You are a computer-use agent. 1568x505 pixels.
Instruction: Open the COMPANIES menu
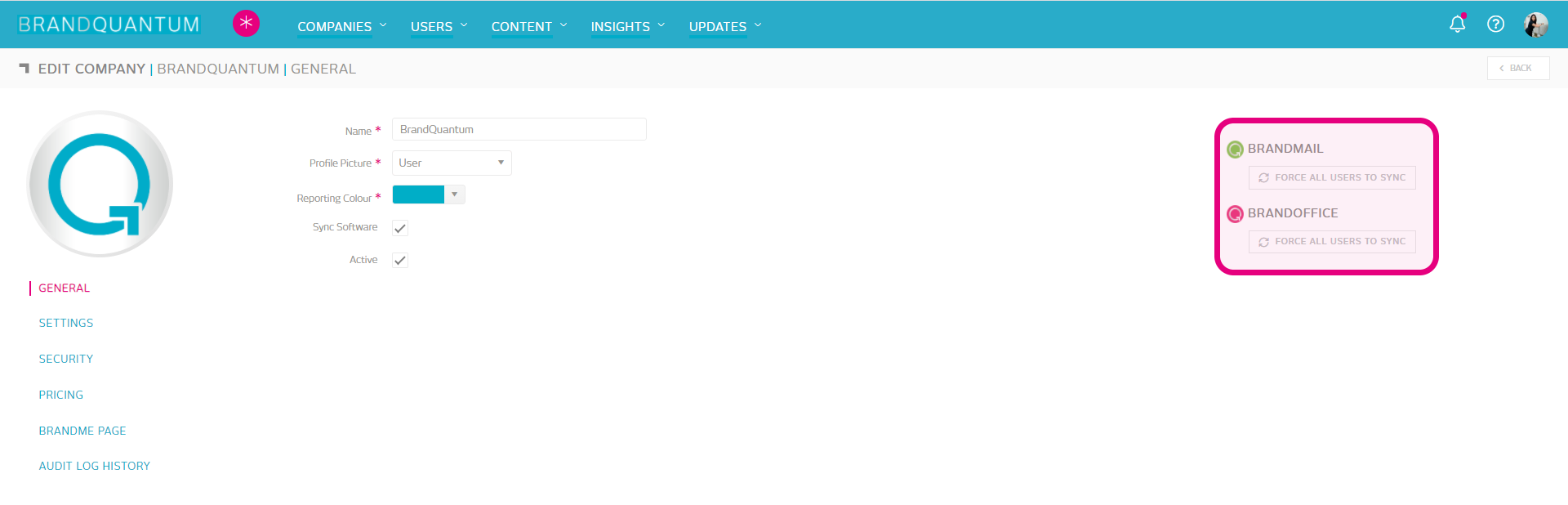coord(334,27)
